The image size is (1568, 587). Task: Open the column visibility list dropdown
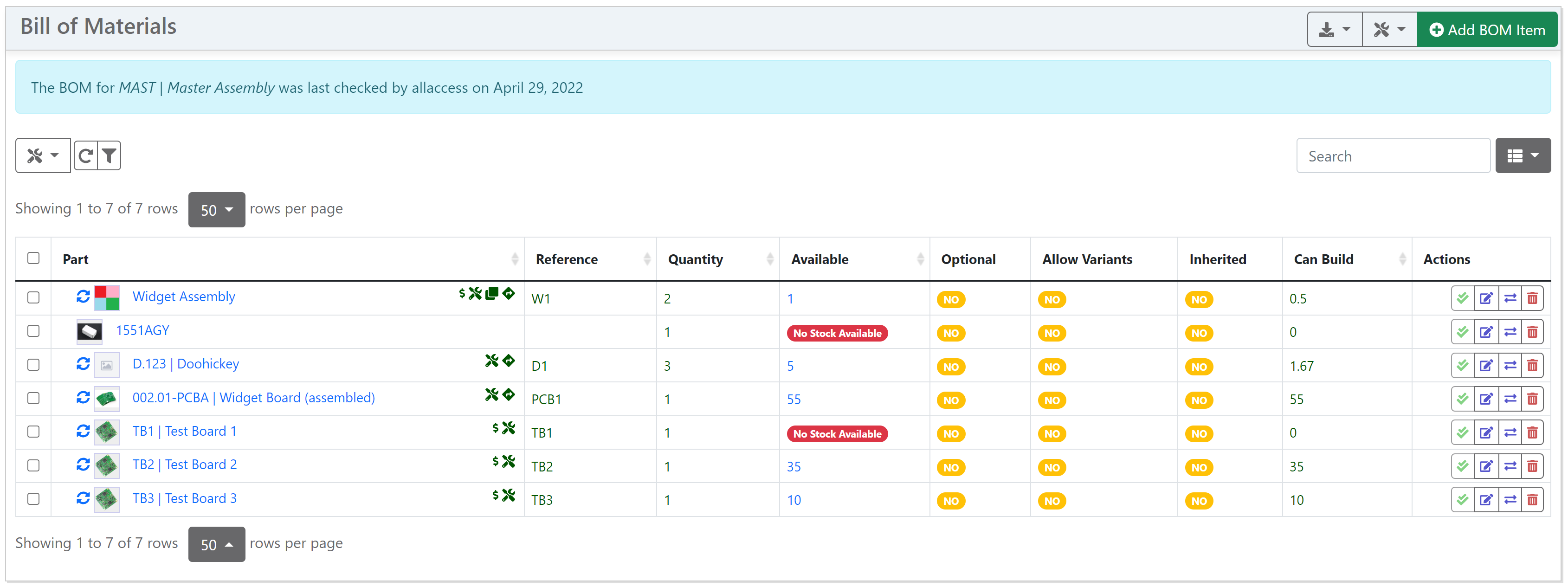click(1523, 156)
